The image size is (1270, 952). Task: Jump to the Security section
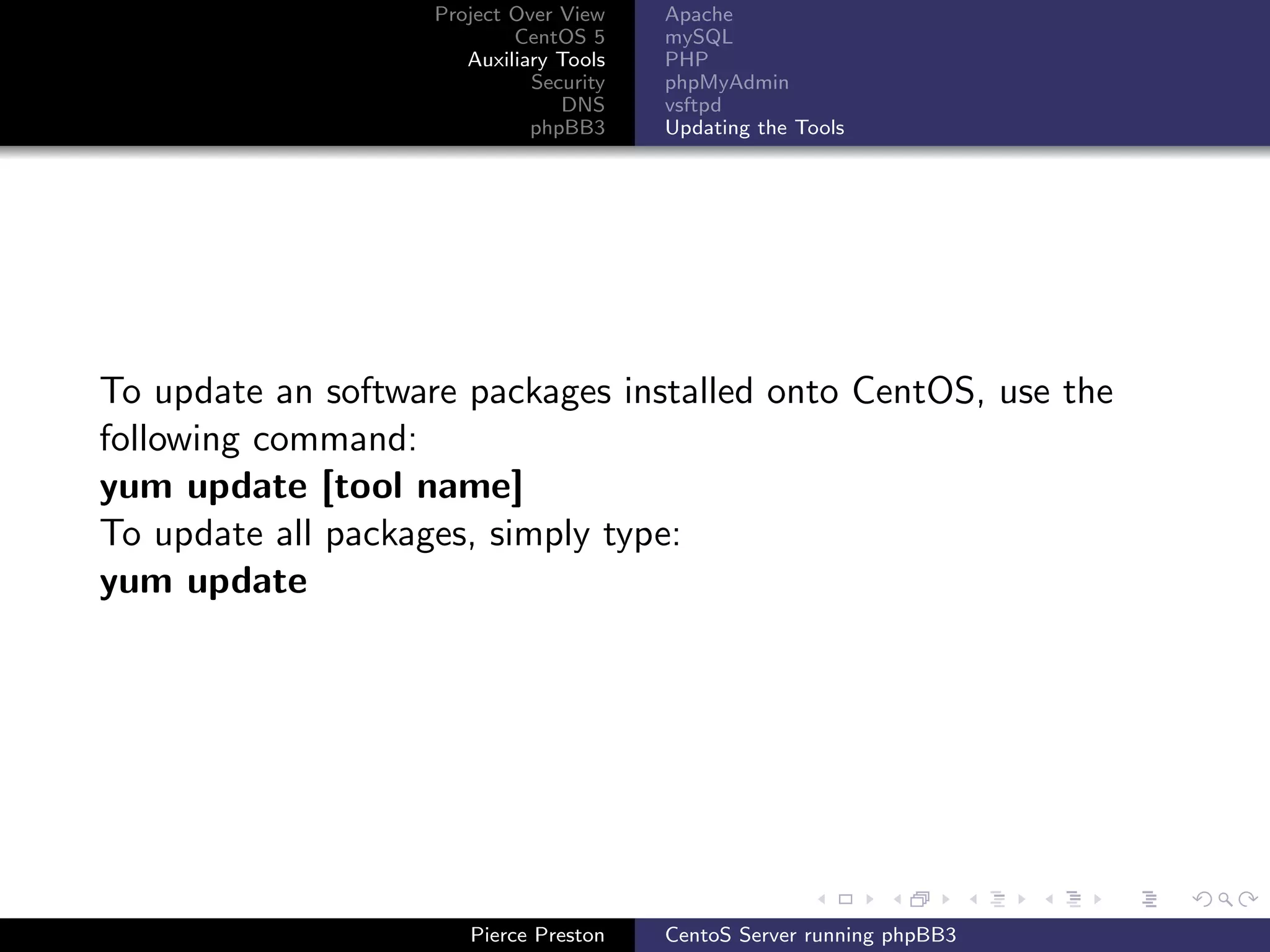coord(567,82)
